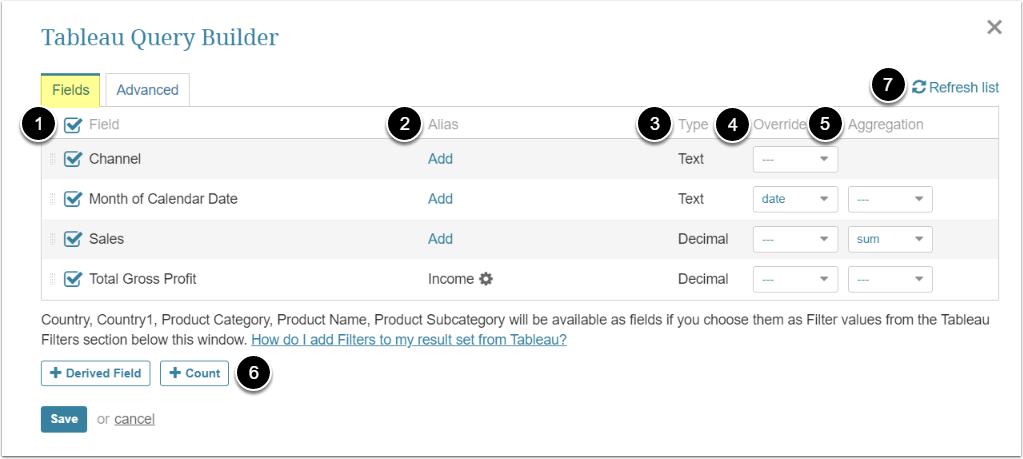Viewport: 1023px width, 459px height.
Task: Open the sum Aggregation dropdown for Sales
Action: [890, 239]
